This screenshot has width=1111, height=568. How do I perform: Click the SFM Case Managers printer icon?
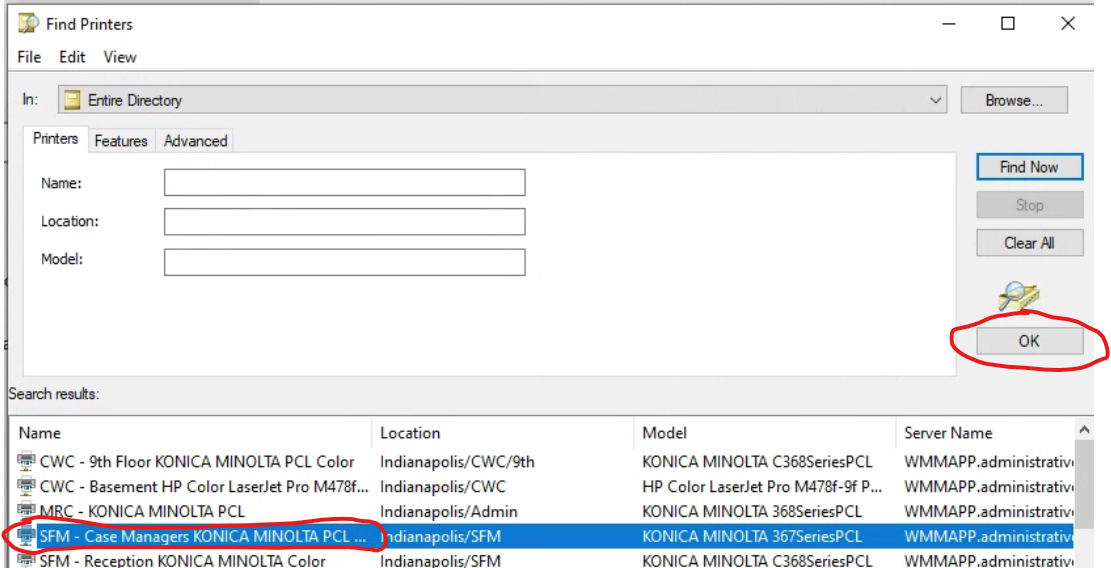click(x=26, y=537)
